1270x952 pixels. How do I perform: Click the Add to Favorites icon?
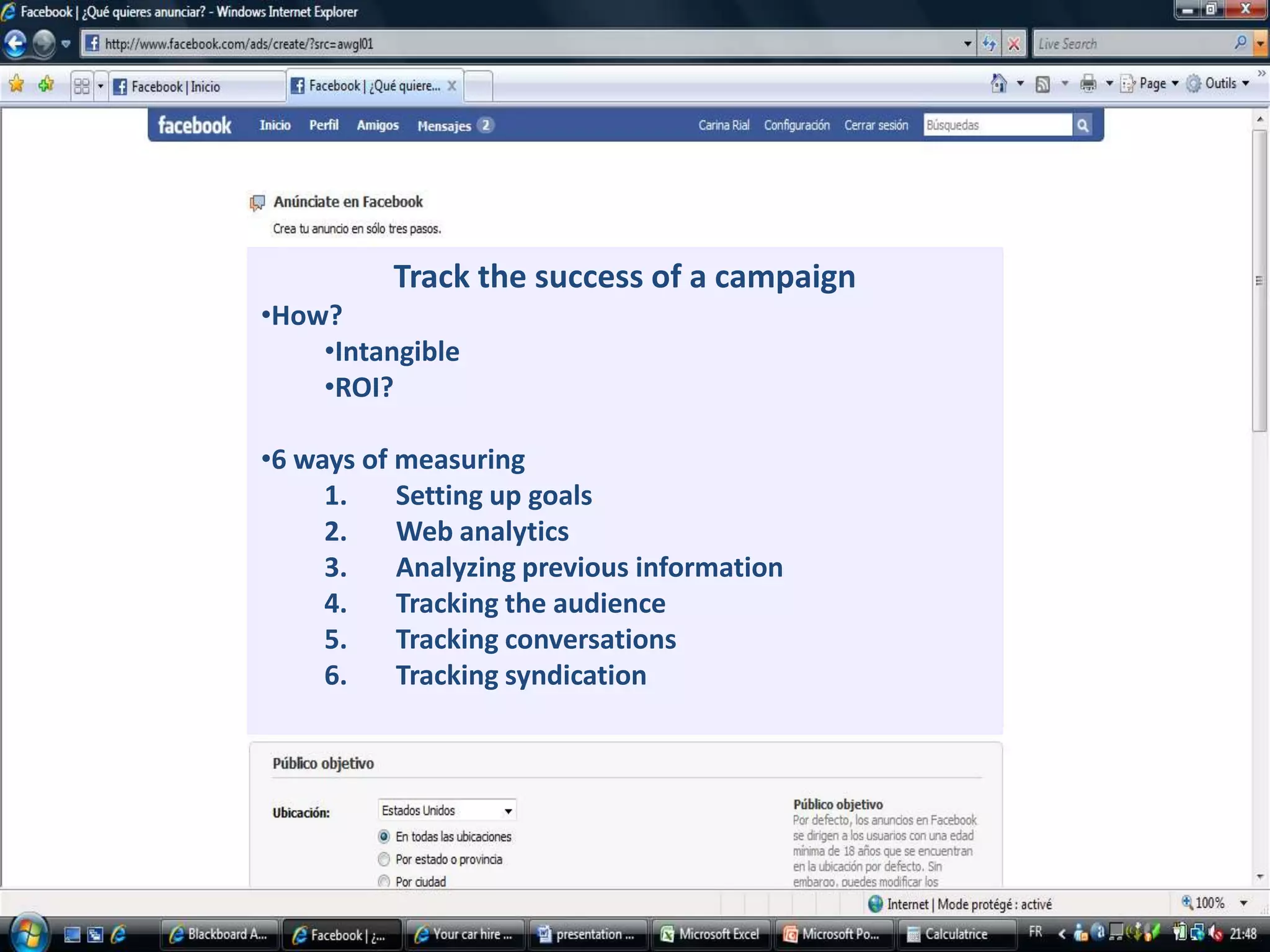[x=47, y=83]
